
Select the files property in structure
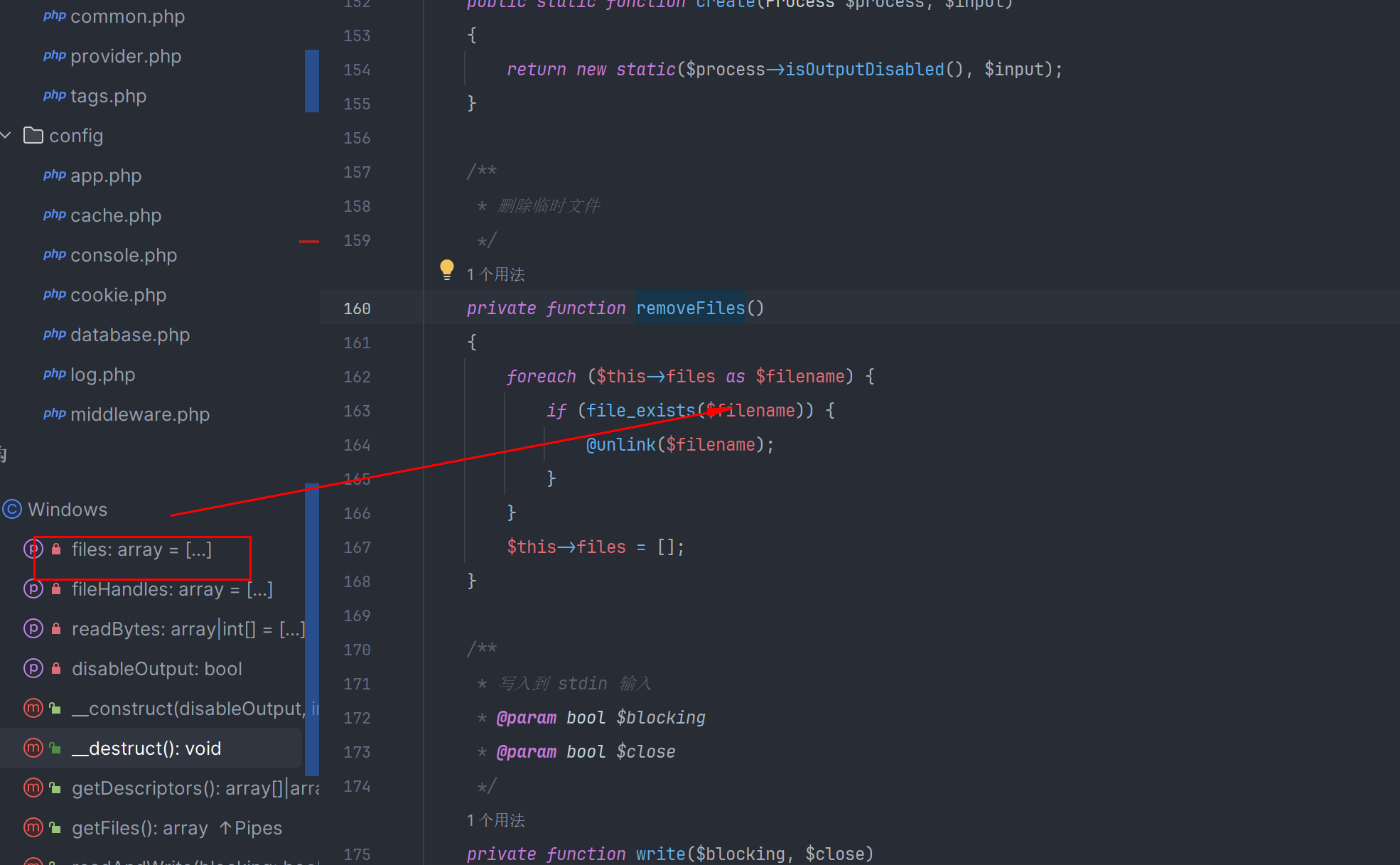pos(141,549)
